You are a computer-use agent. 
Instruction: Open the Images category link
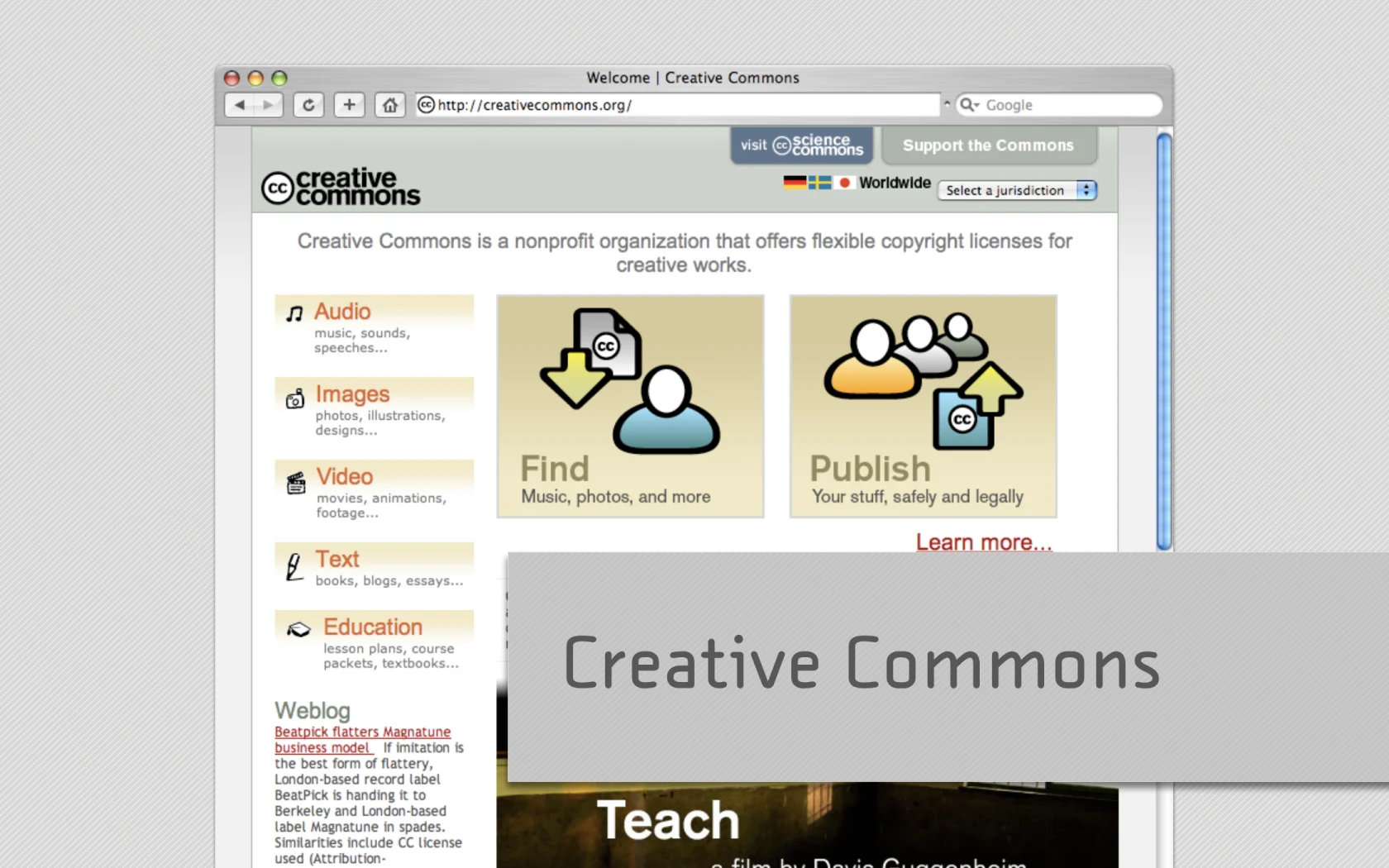tap(352, 394)
